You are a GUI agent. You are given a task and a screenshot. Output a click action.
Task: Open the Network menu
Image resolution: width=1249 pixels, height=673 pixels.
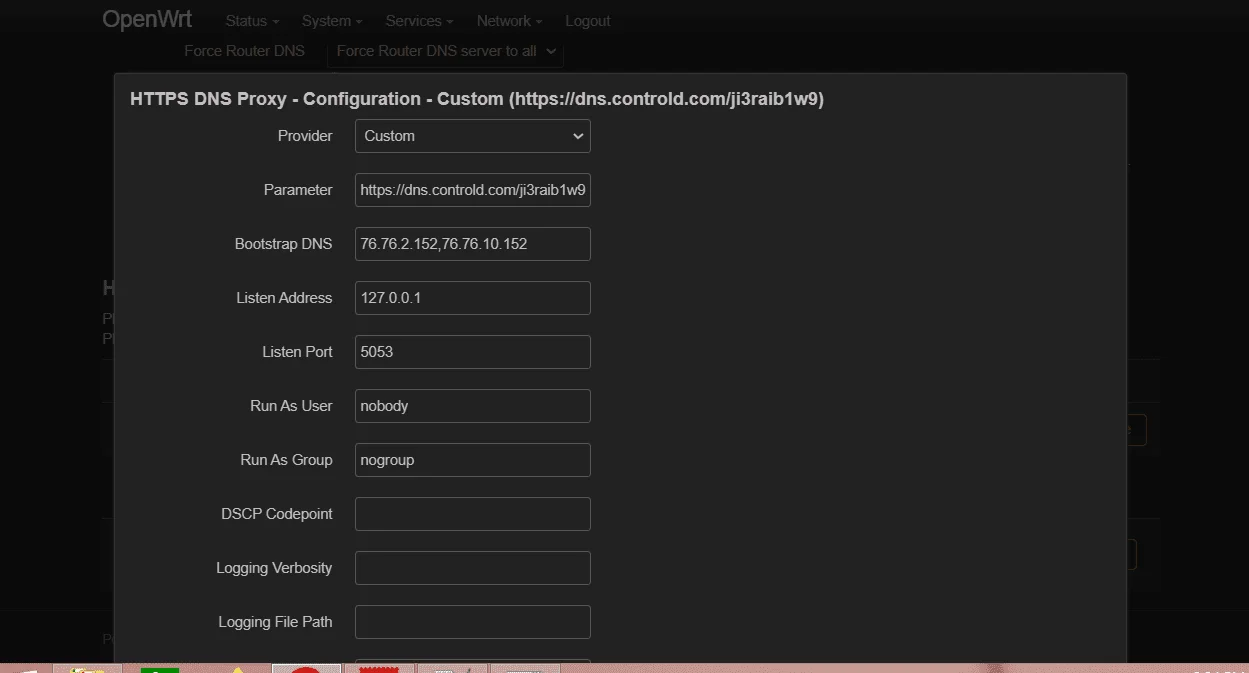tap(509, 21)
